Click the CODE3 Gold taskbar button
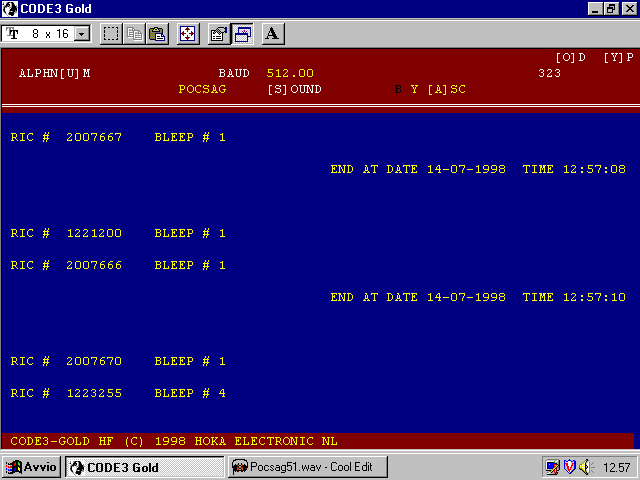The width and height of the screenshot is (640, 480). click(x=144, y=467)
